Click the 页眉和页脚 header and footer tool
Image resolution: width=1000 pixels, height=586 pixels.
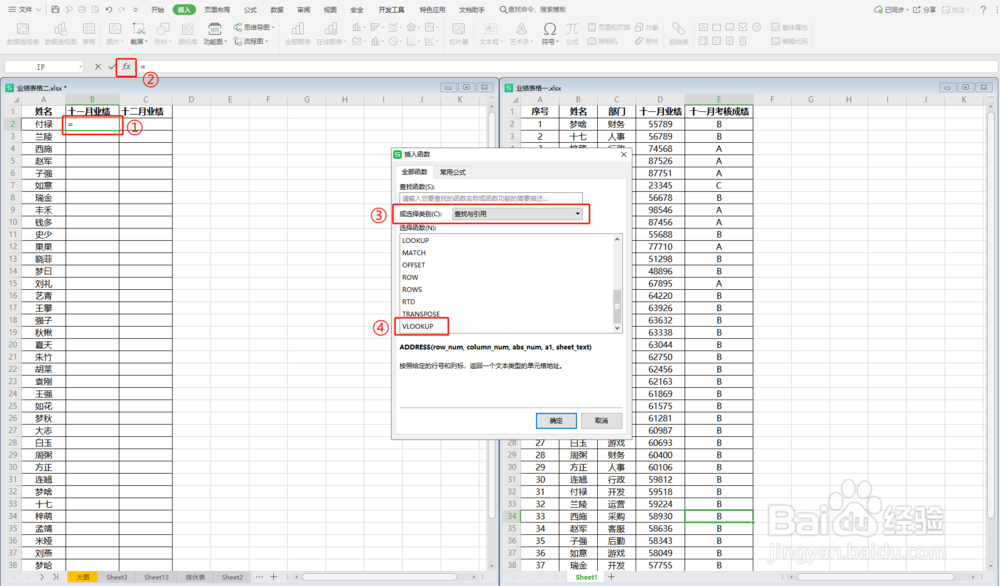(x=608, y=27)
